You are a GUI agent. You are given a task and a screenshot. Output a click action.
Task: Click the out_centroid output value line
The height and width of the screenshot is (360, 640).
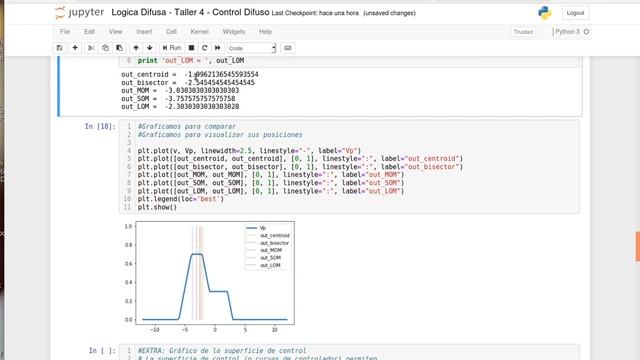(x=190, y=74)
